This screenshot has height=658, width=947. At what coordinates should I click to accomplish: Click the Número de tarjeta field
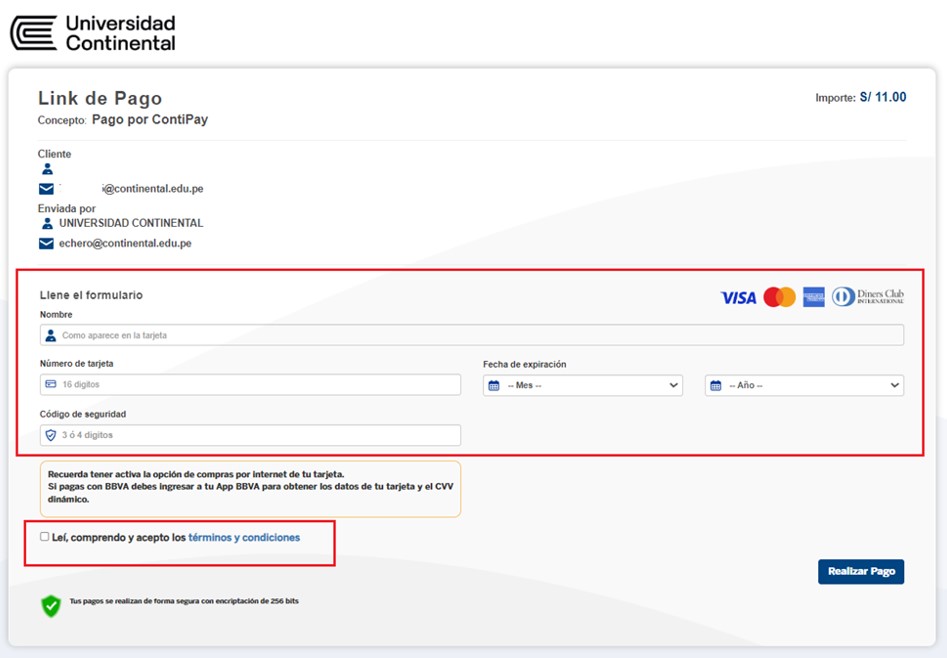click(250, 384)
